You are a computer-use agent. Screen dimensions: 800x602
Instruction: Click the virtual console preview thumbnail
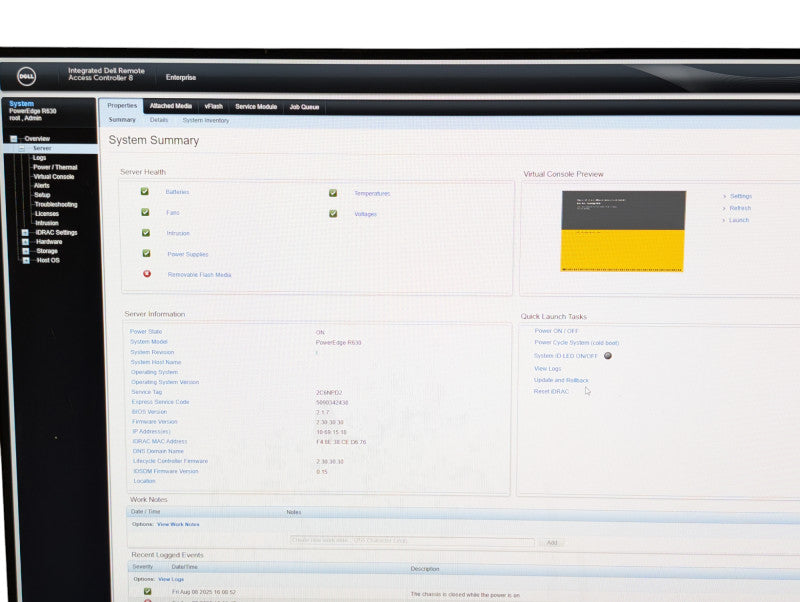(623, 231)
